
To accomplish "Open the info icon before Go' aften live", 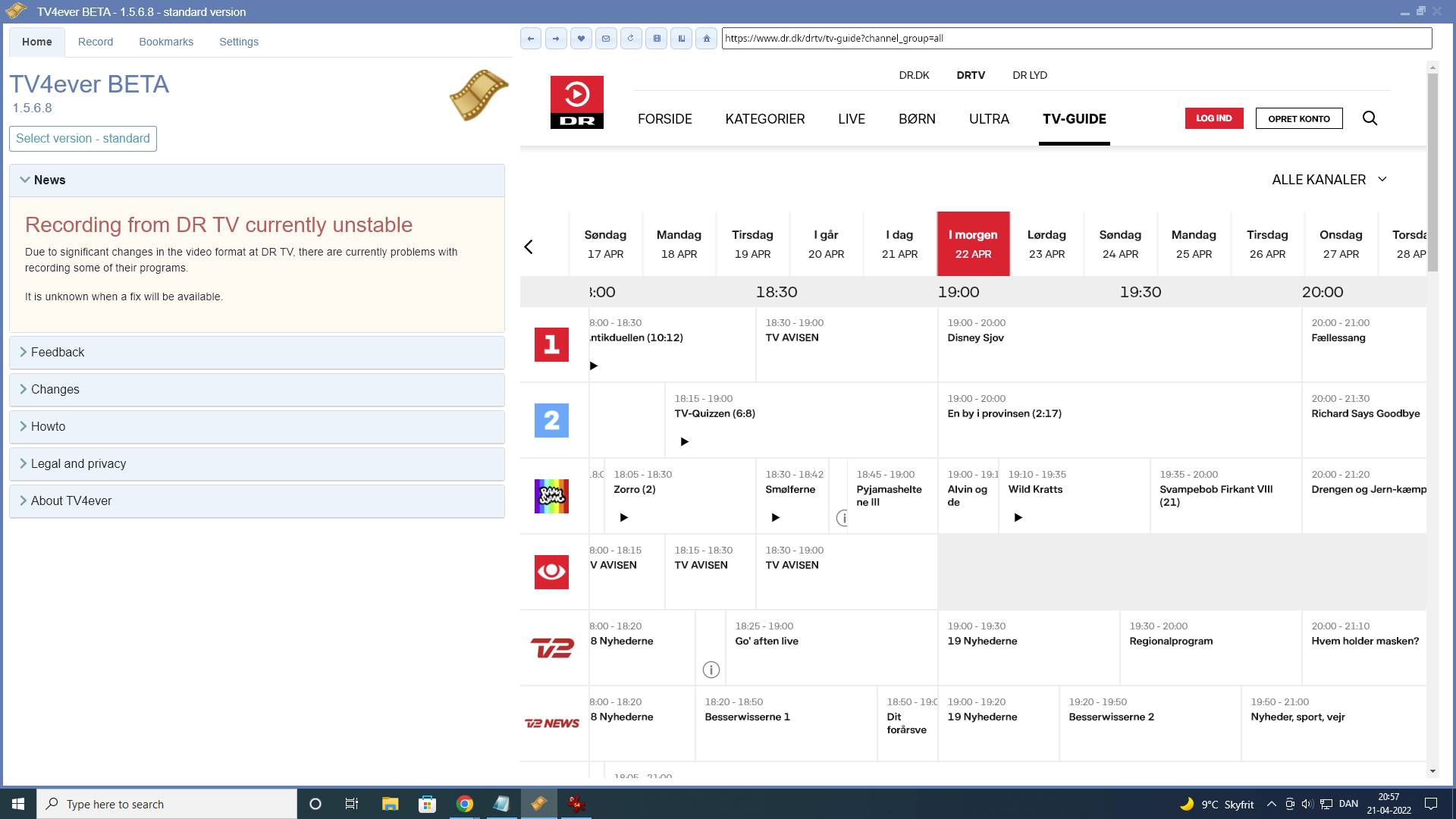I will 711,670.
